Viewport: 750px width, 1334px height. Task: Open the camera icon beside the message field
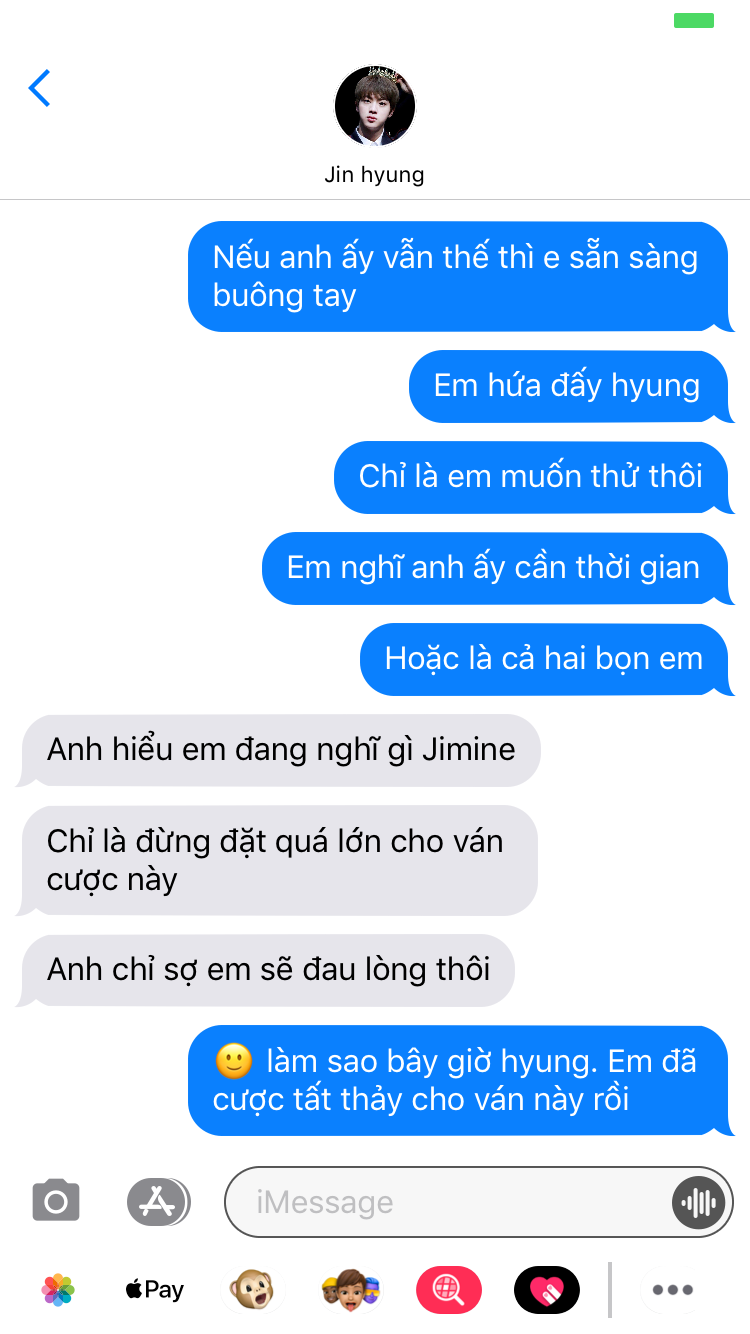(56, 1201)
